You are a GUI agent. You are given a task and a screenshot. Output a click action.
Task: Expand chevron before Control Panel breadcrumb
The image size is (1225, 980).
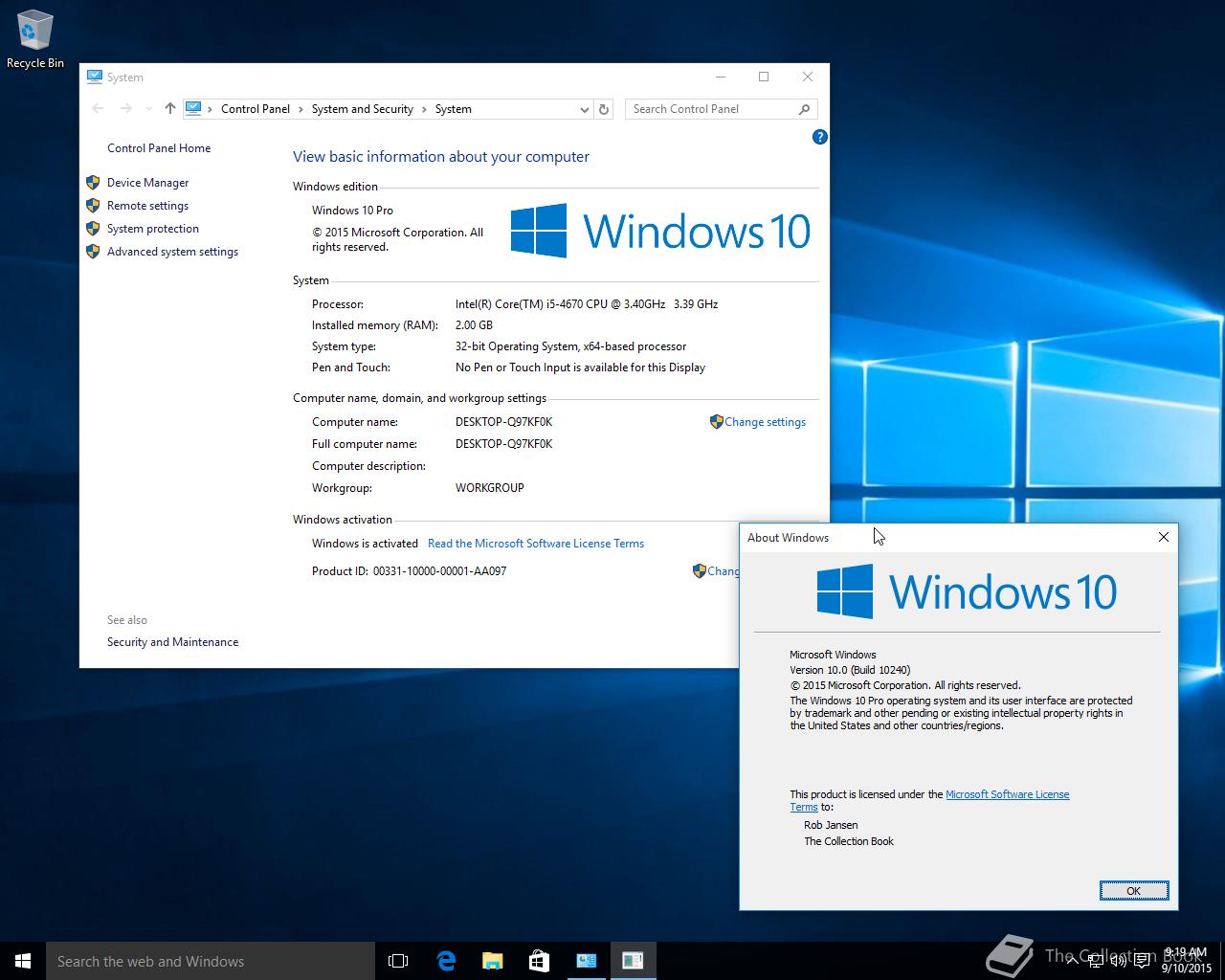tap(211, 109)
